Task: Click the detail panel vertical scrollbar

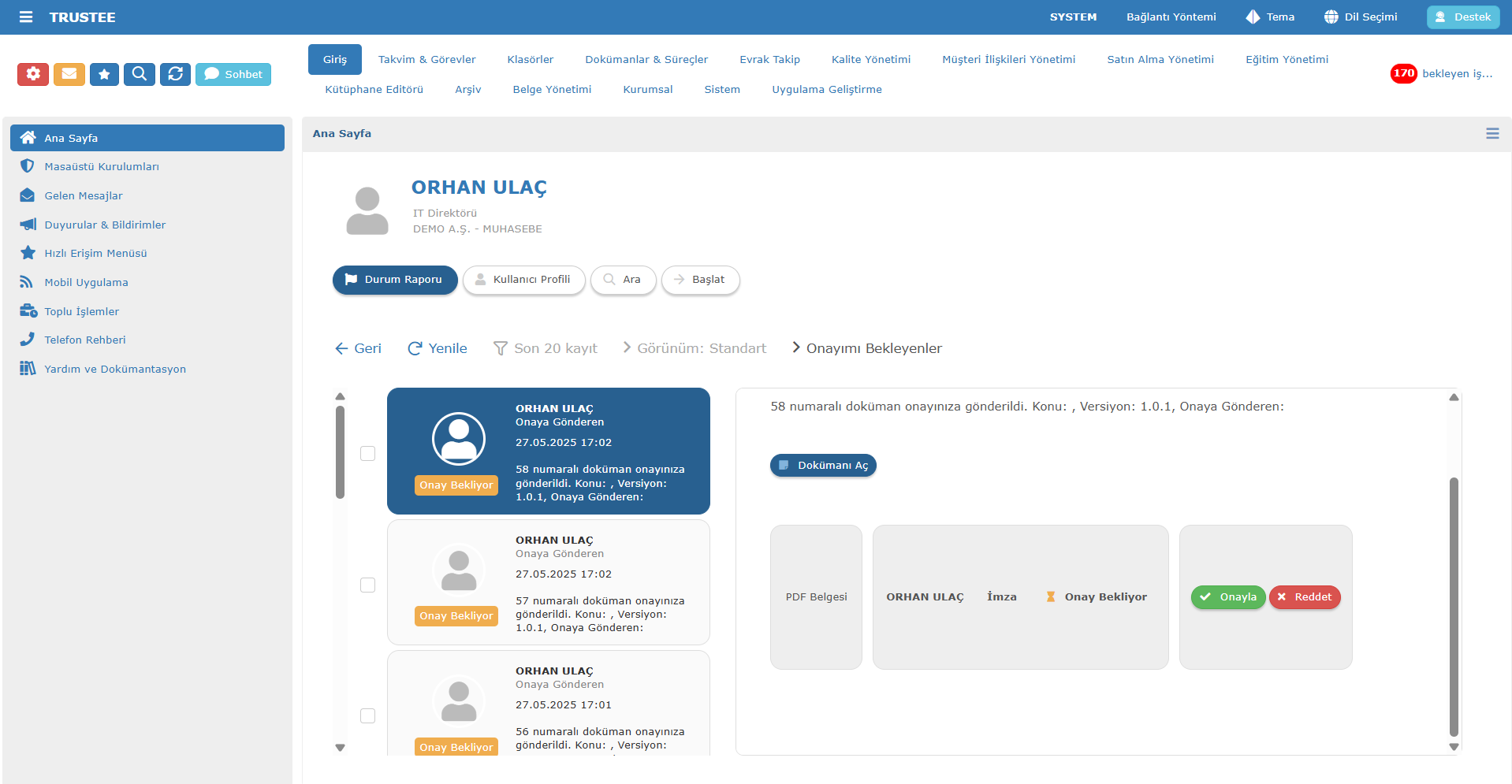Action: [x=1454, y=607]
